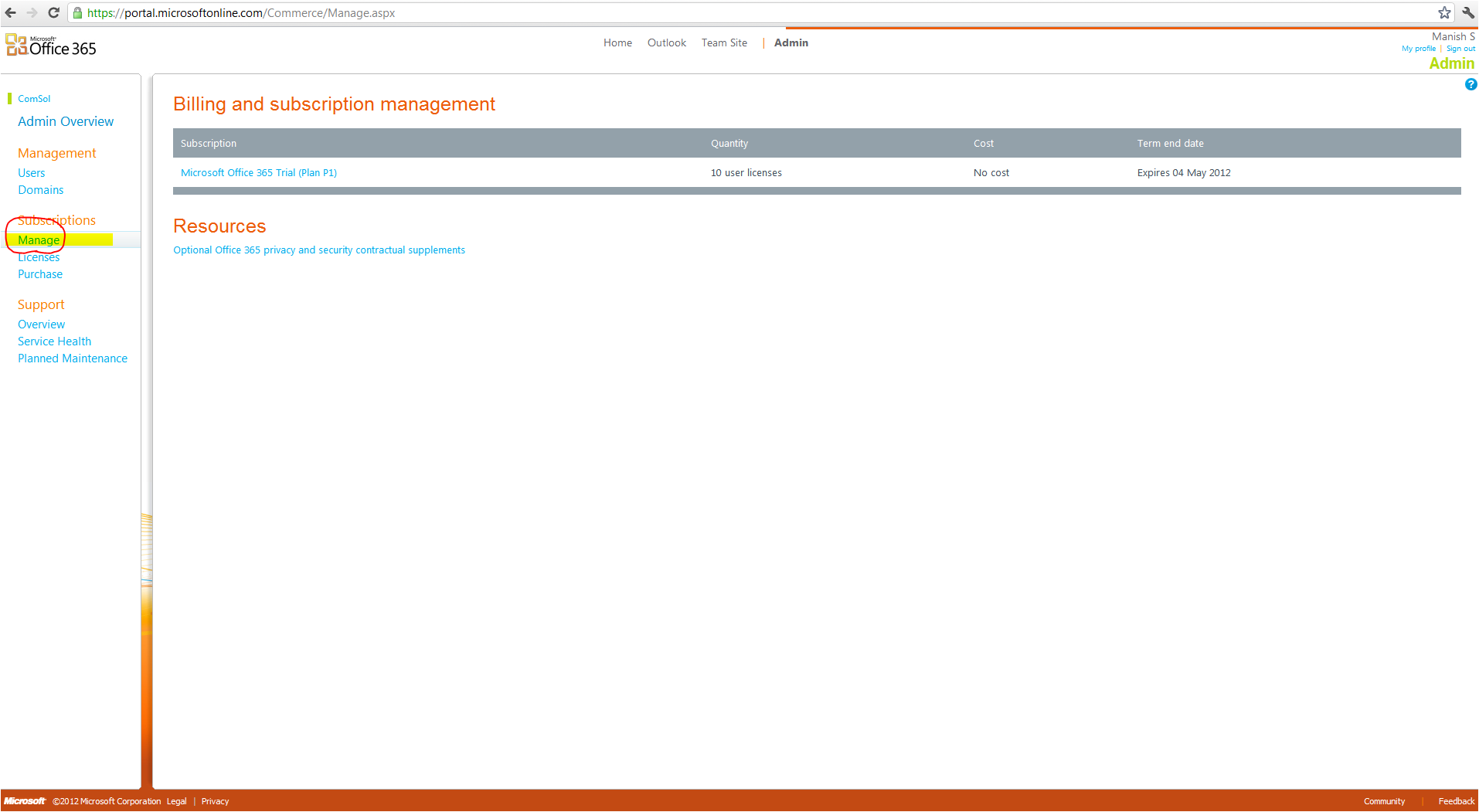1479x812 pixels.
Task: Bookmark page with the star icon
Action: click(1443, 12)
